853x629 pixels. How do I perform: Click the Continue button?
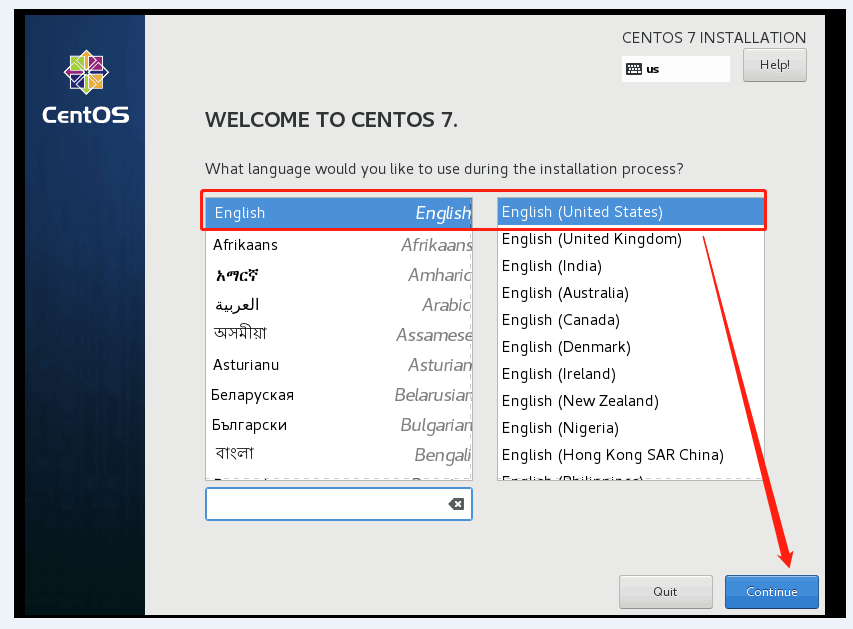coord(771,591)
